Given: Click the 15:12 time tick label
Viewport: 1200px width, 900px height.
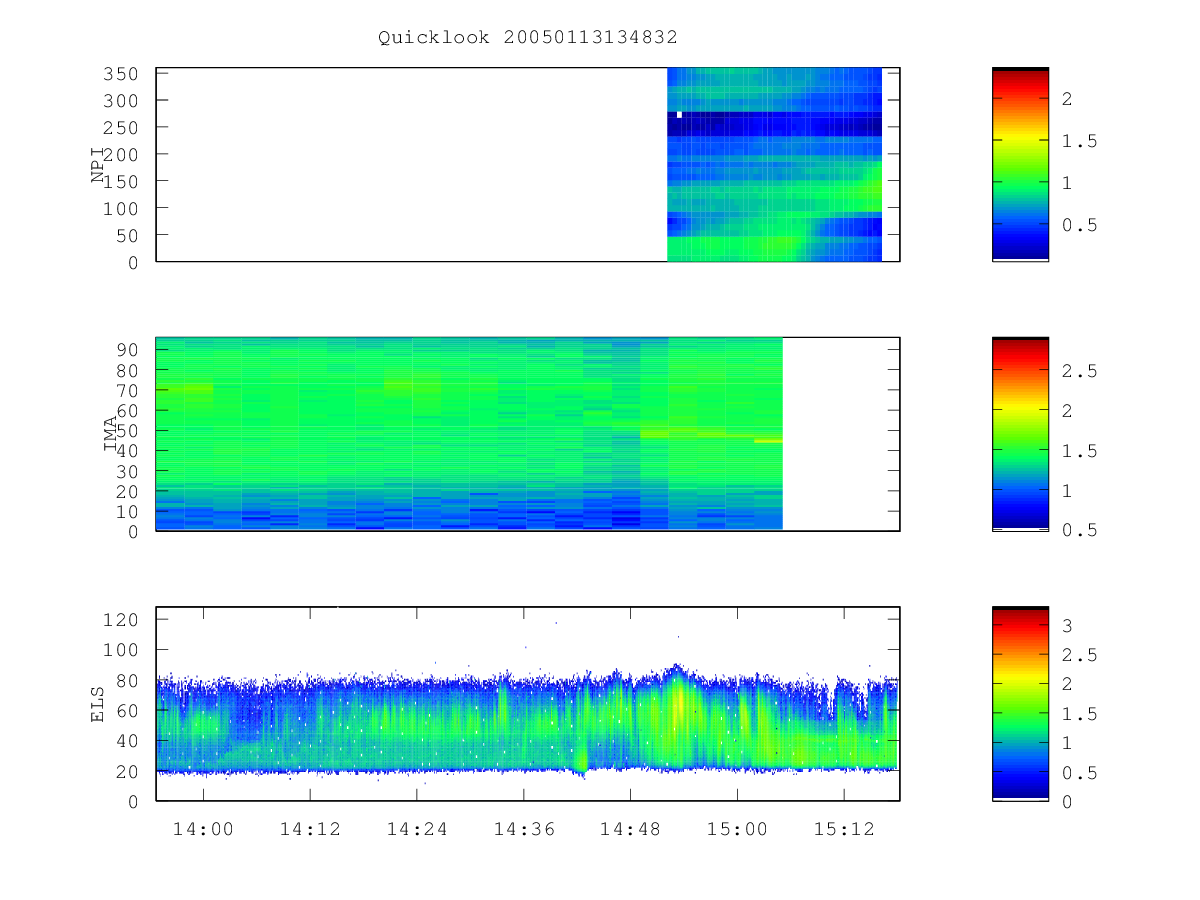Looking at the screenshot, I should click(843, 829).
